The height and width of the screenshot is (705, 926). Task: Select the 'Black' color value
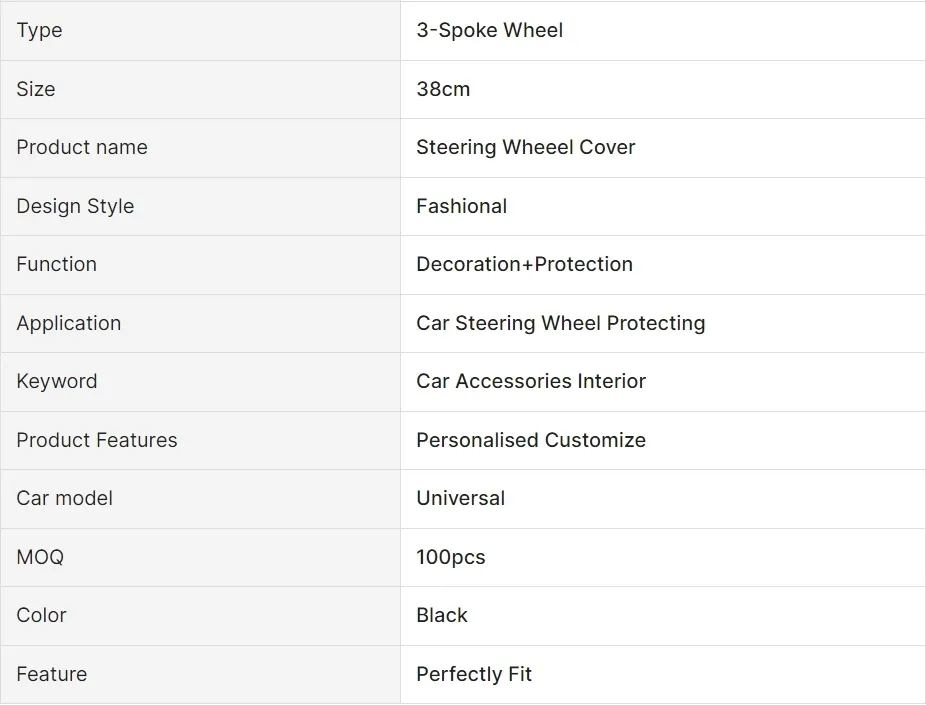pyautogui.click(x=441, y=615)
